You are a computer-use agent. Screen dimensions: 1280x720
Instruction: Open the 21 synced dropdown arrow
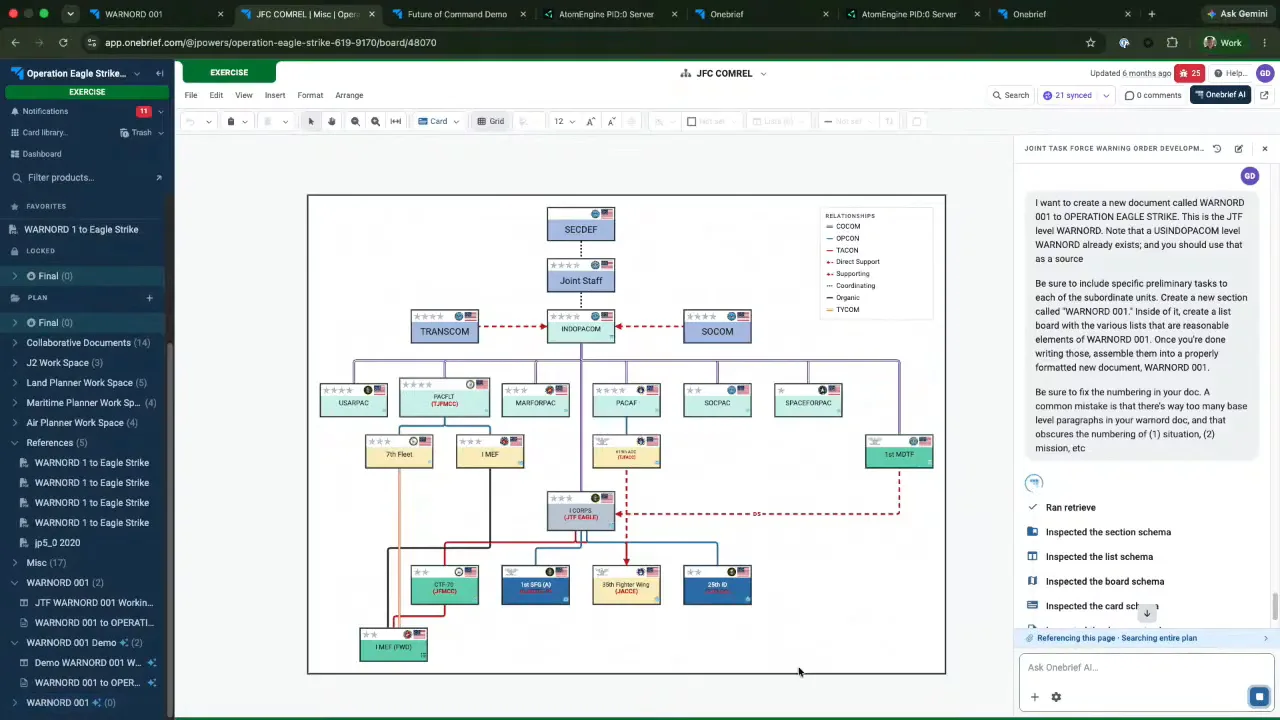1106,95
